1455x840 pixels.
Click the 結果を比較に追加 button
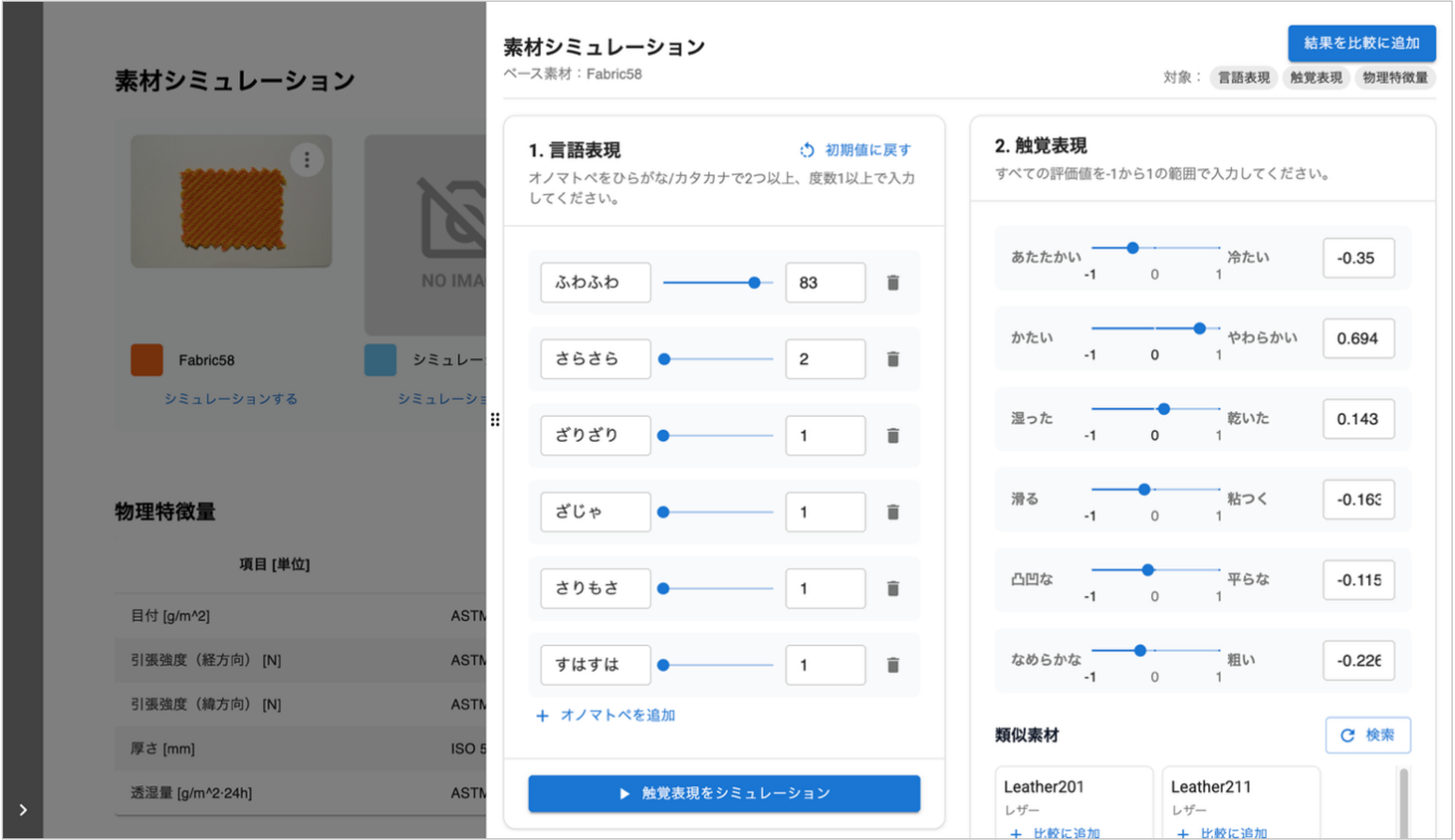point(1362,44)
